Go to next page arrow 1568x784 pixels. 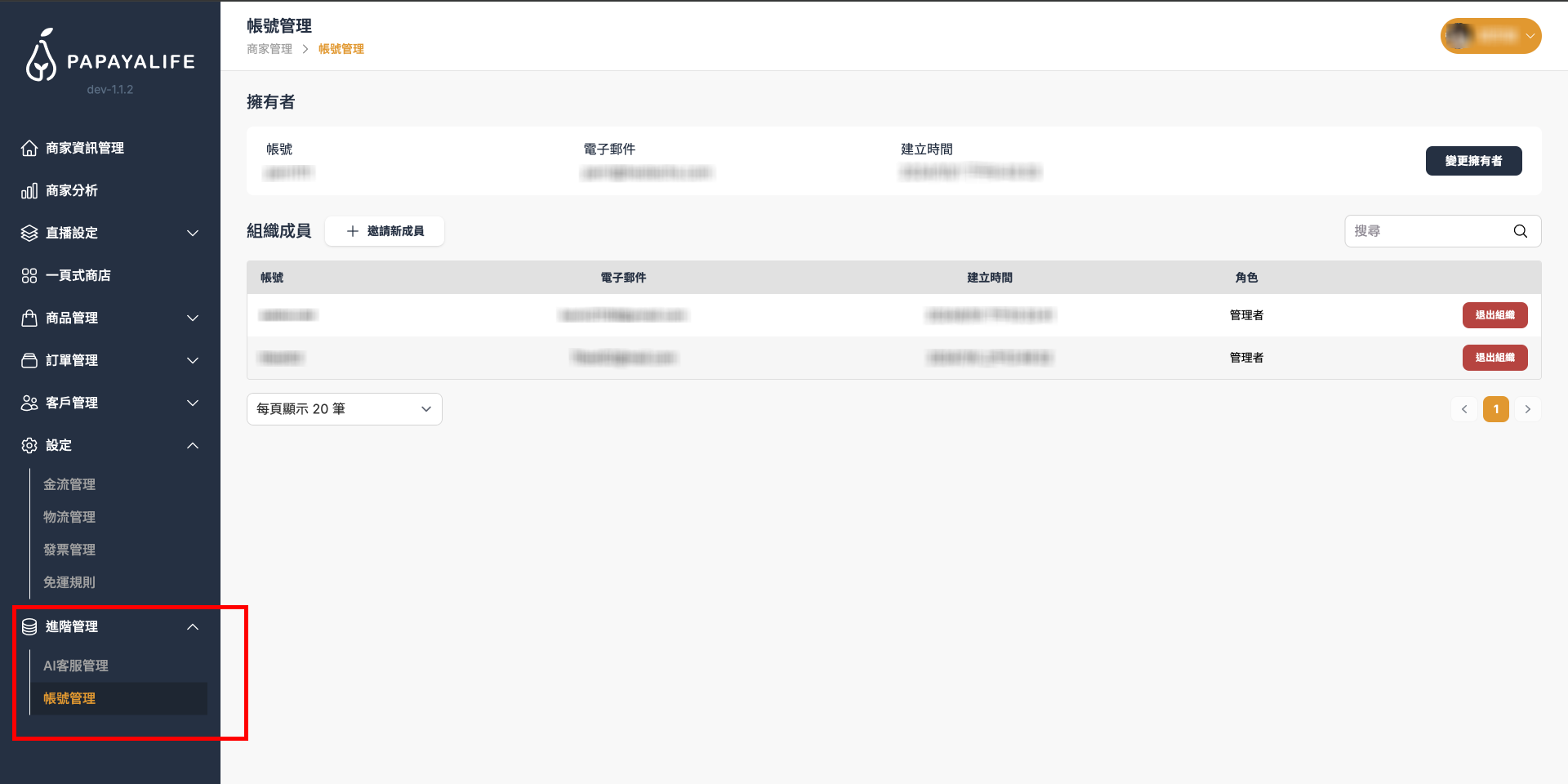coord(1527,409)
